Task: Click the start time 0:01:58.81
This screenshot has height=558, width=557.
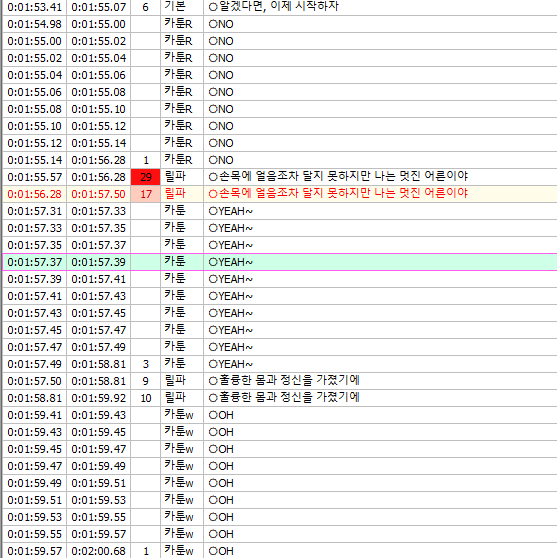Action: click(x=35, y=398)
